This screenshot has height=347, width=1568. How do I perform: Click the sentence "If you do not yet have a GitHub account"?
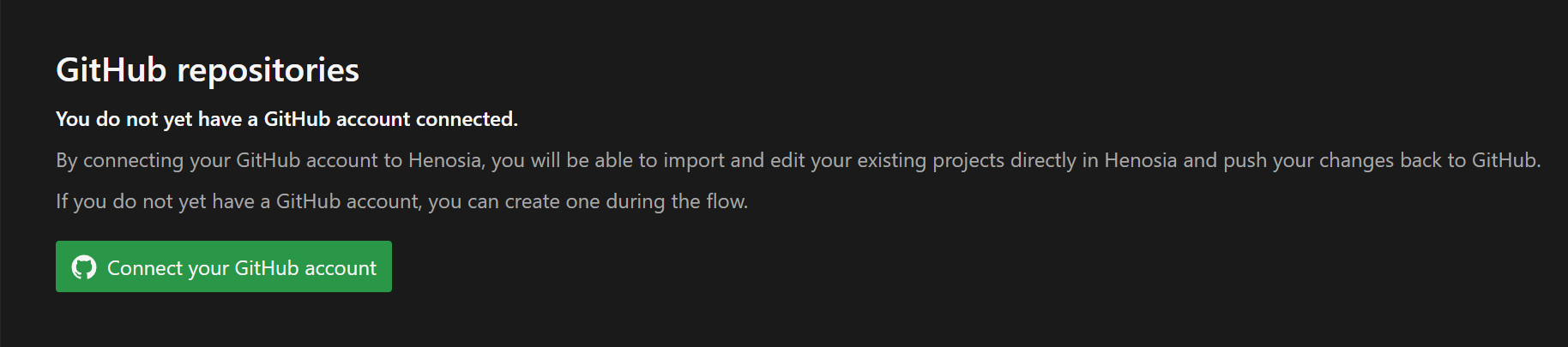(x=401, y=201)
